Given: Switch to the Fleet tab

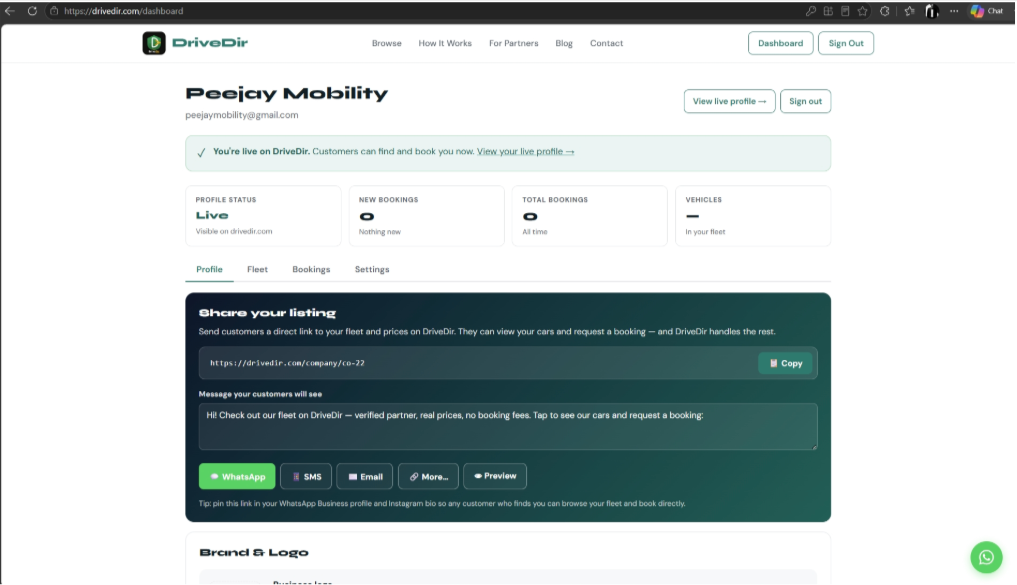Looking at the screenshot, I should pyautogui.click(x=257, y=269).
